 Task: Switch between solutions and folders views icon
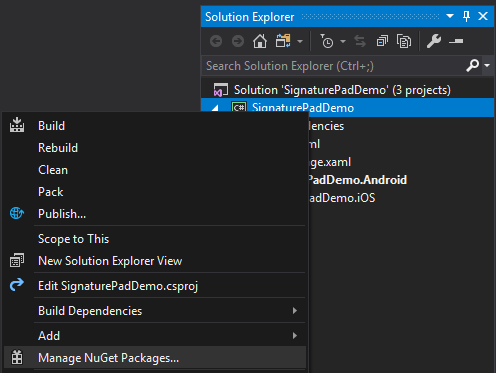pyautogui.click(x=283, y=41)
